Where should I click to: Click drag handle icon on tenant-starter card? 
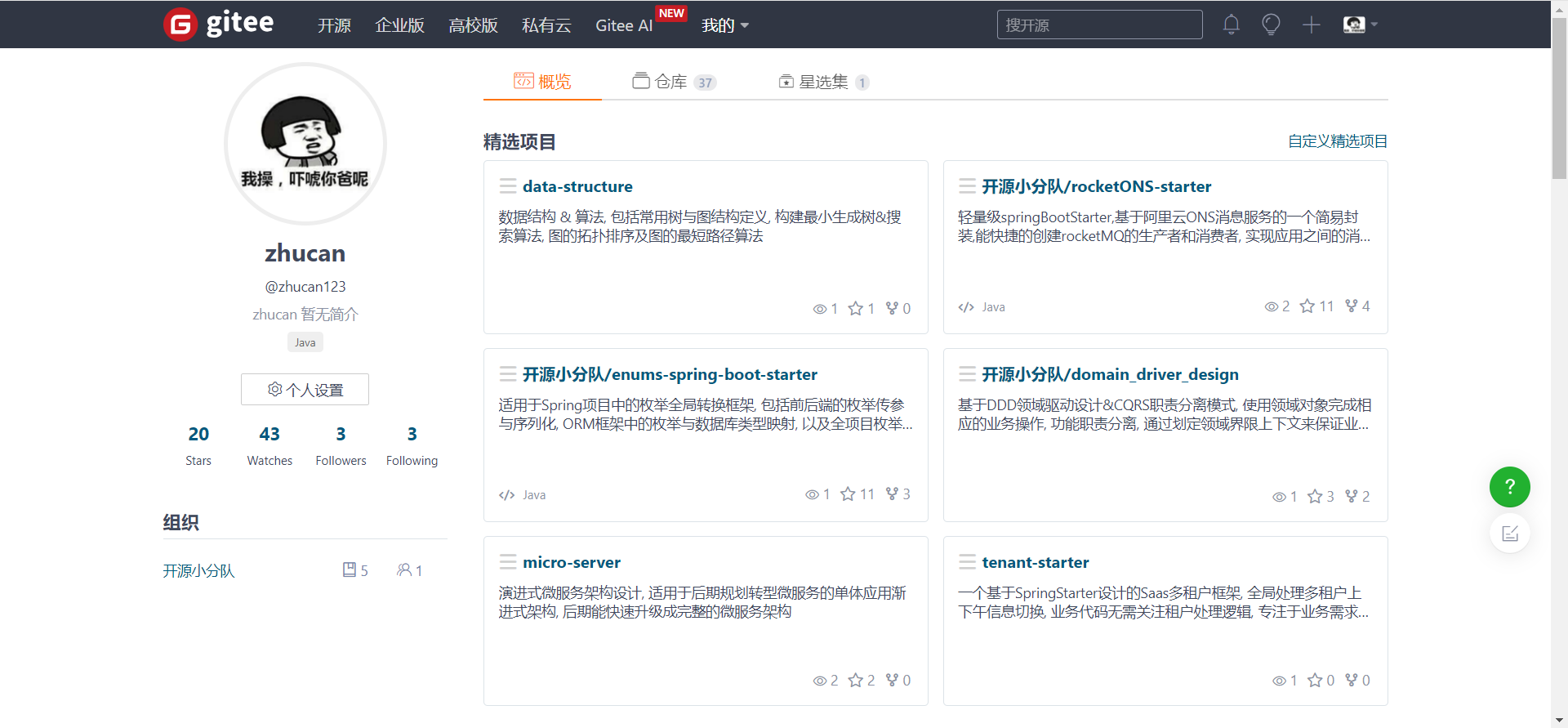pos(967,562)
